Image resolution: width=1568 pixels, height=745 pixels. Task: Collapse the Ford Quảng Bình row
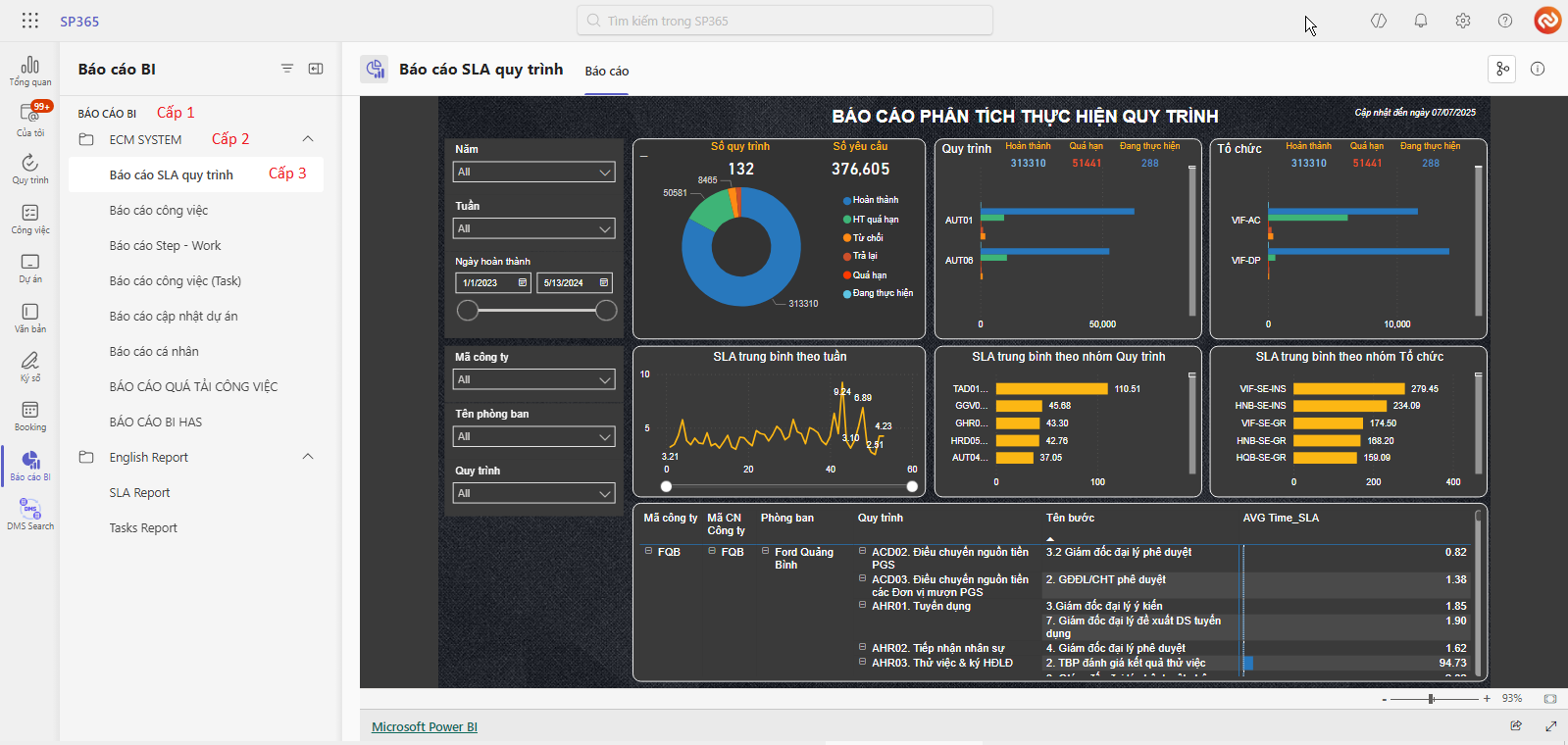click(765, 552)
